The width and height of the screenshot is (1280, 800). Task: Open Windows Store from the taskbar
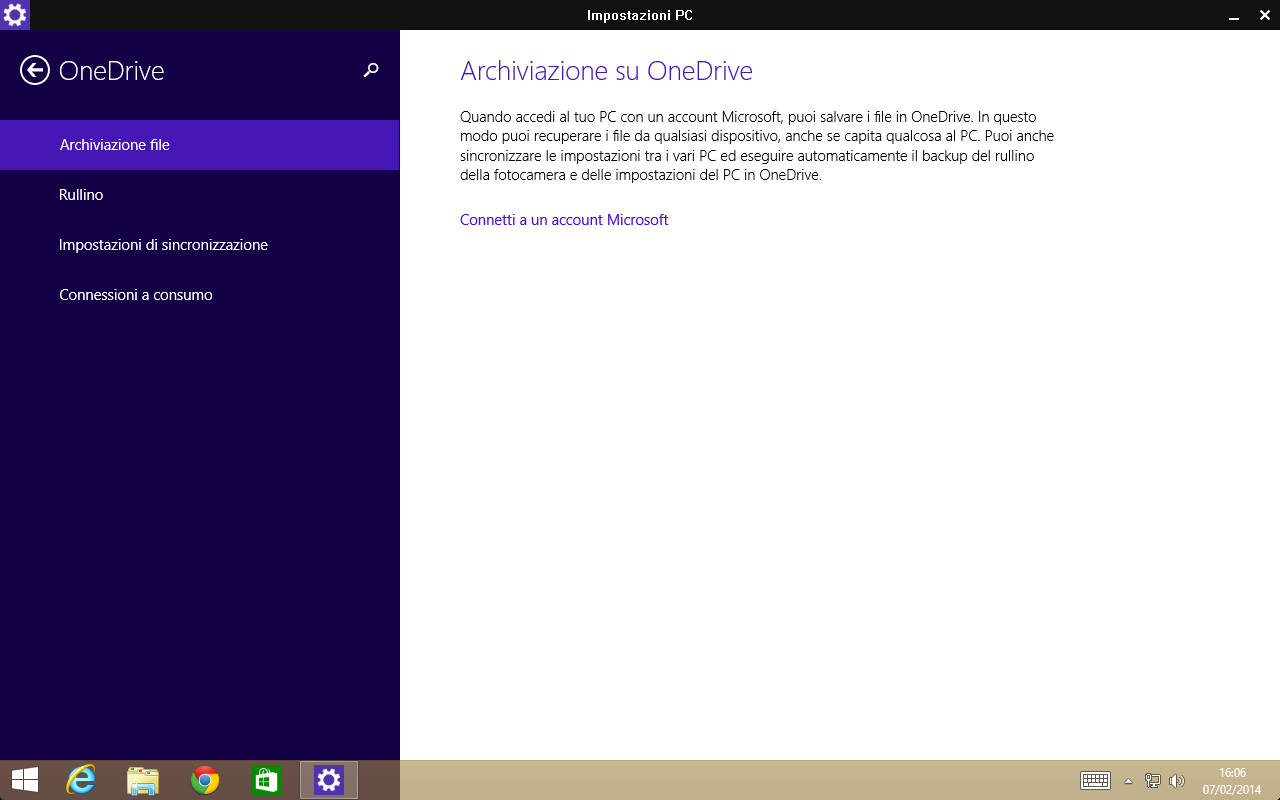click(x=266, y=780)
